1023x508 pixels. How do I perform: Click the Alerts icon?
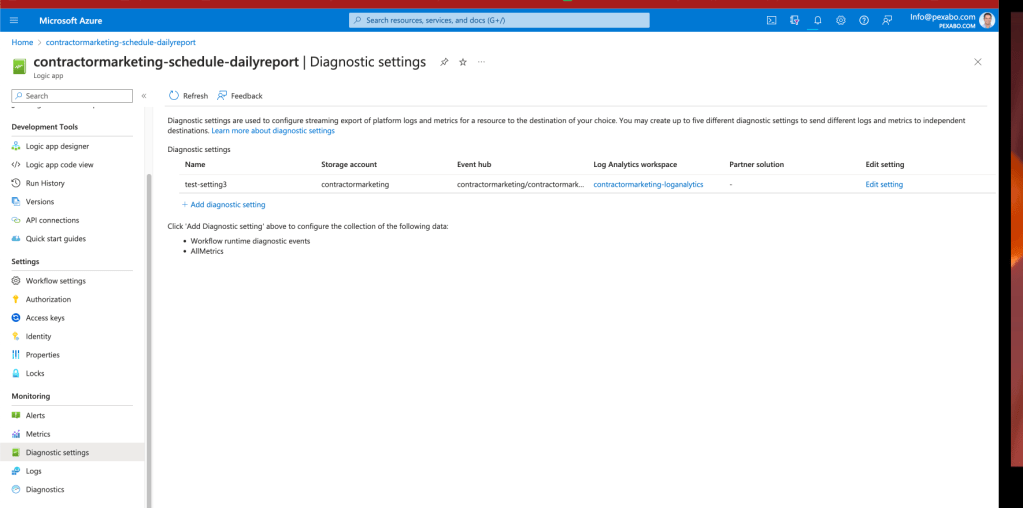pos(16,415)
